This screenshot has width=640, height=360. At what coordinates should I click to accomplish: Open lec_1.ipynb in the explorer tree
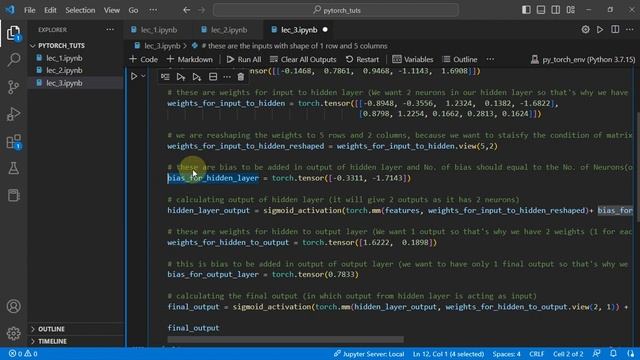tap(64, 58)
